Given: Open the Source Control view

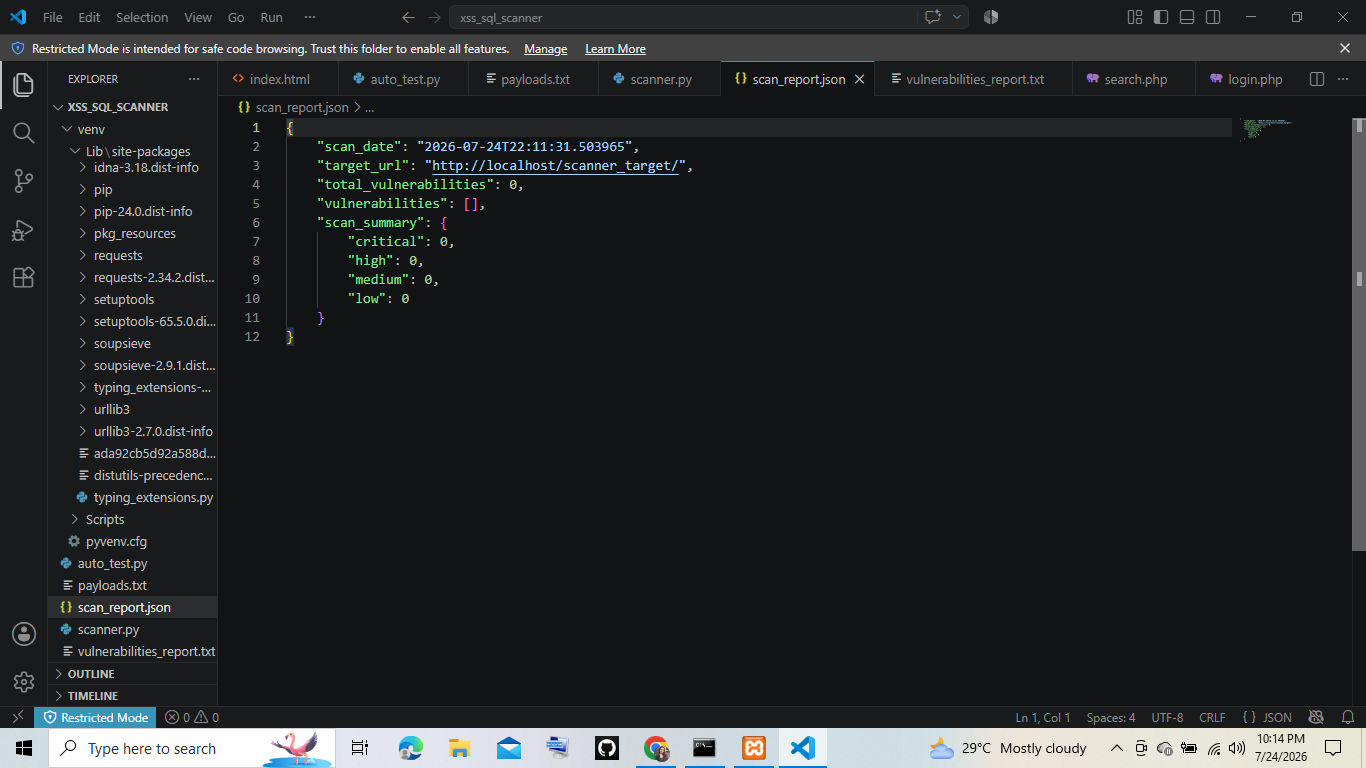Looking at the screenshot, I should click(x=24, y=181).
